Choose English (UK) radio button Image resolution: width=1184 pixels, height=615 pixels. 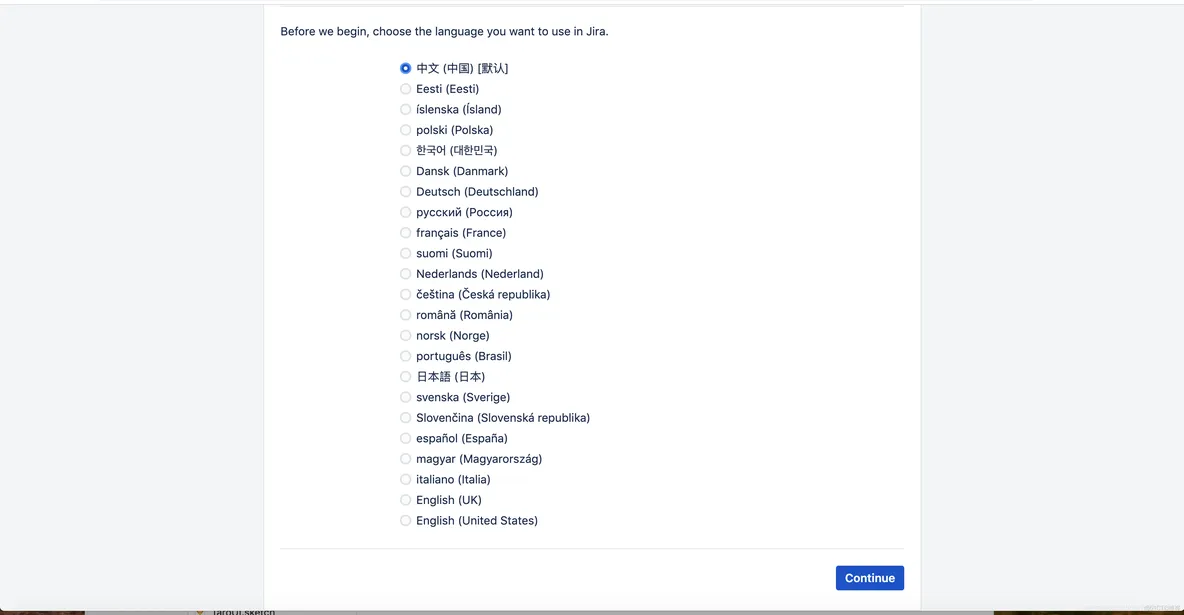coord(405,499)
